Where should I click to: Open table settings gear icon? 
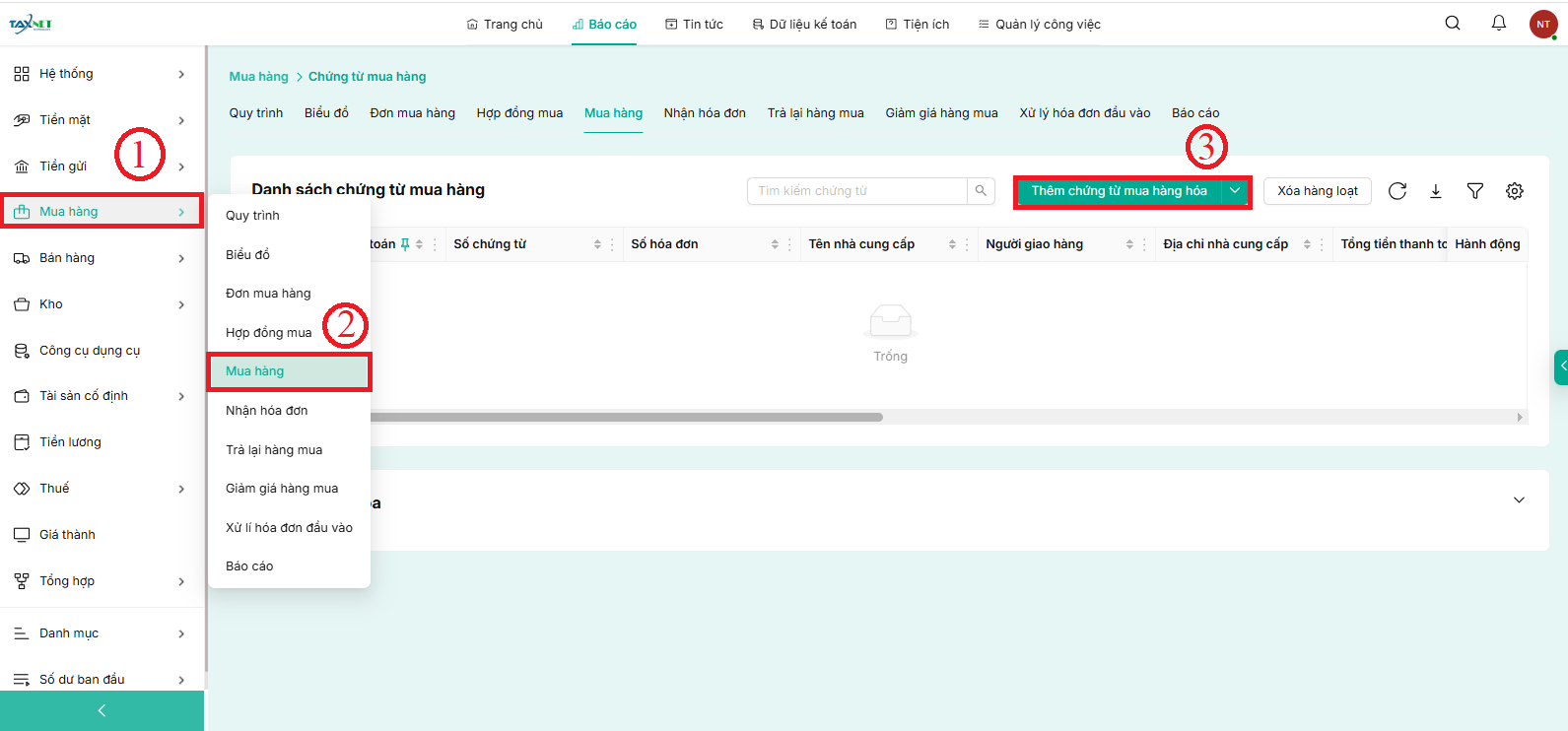click(x=1515, y=191)
